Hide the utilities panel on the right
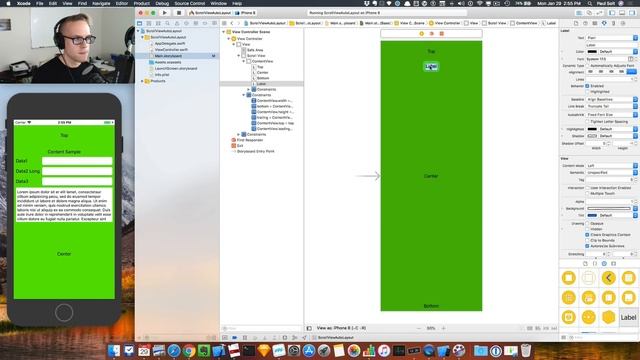This screenshot has height=360, width=640. click(x=632, y=13)
